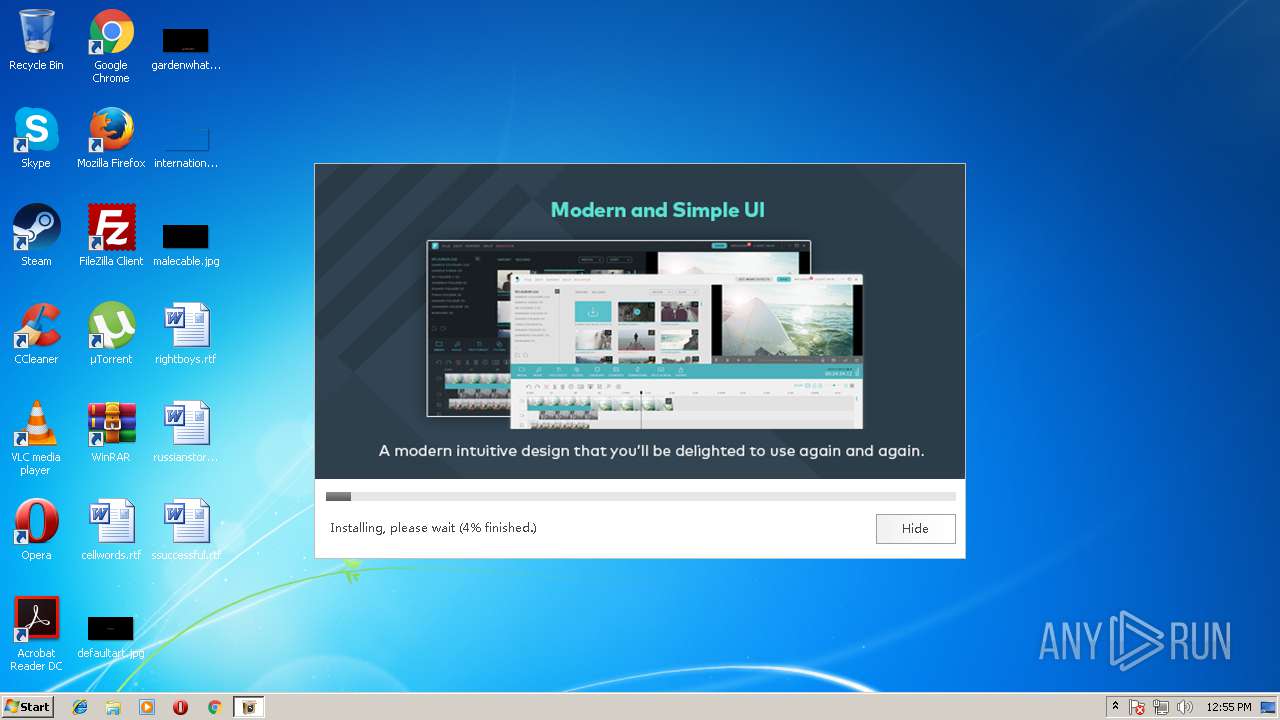Screen dimensions: 1280x720
Task: Launch WinRAR from the desktop
Action: [x=111, y=432]
